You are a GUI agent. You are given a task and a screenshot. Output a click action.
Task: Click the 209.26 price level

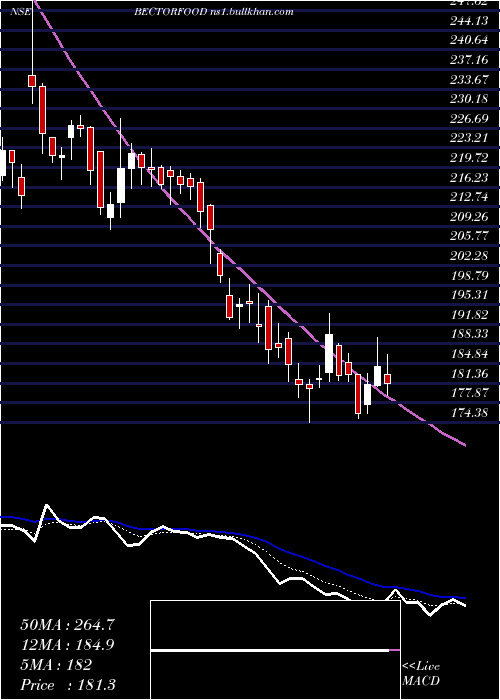pyautogui.click(x=470, y=217)
